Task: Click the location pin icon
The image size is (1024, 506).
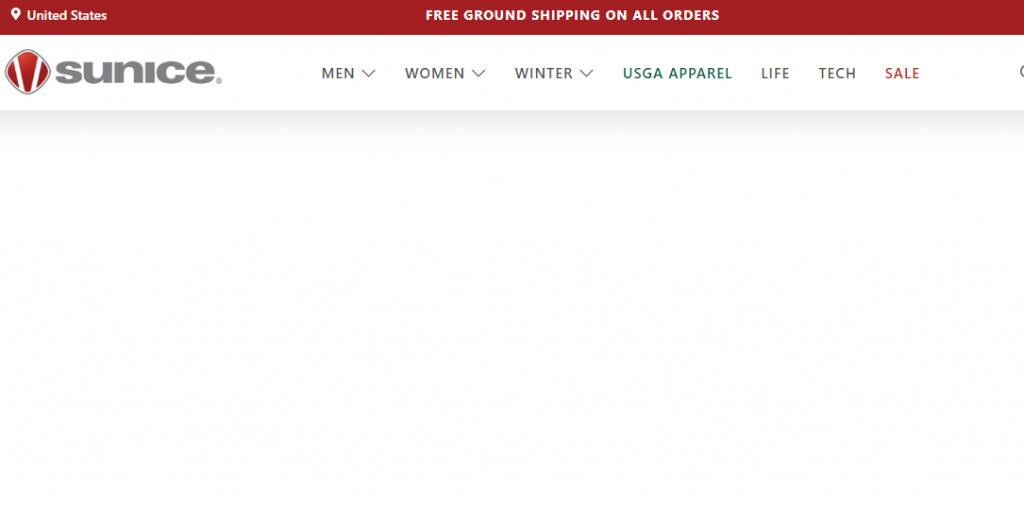Action: click(16, 14)
